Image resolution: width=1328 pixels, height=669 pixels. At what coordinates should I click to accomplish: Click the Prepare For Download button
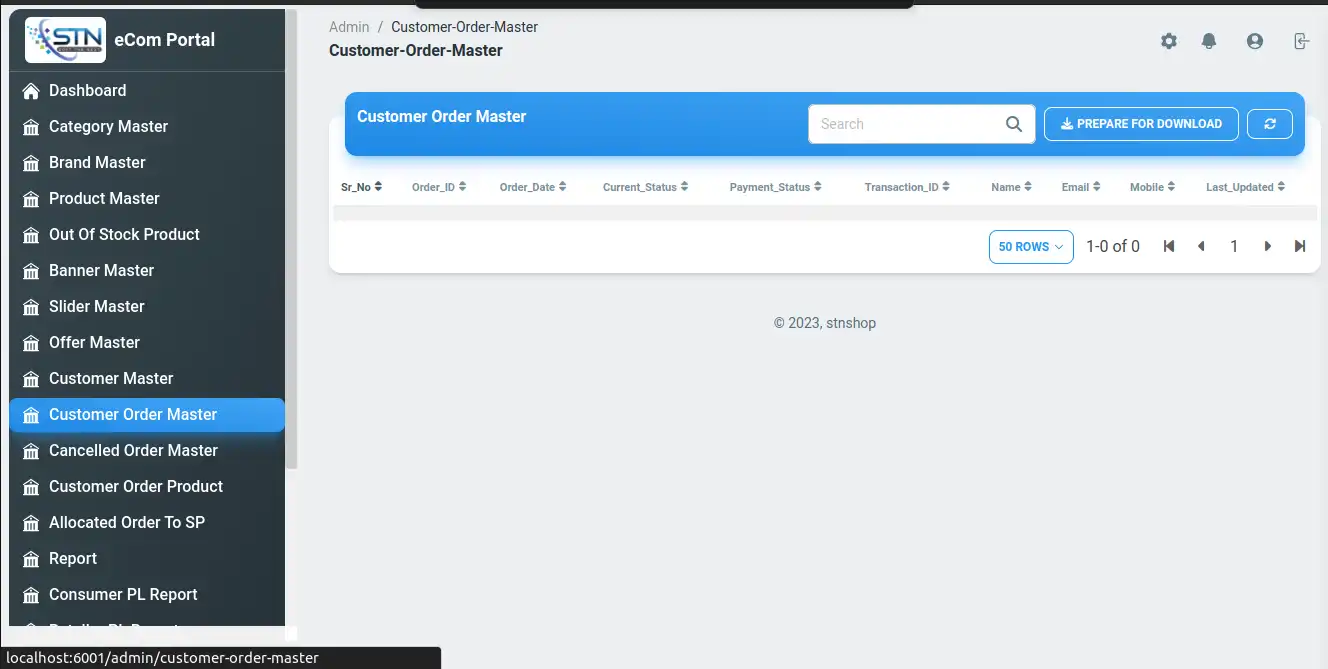(x=1141, y=124)
